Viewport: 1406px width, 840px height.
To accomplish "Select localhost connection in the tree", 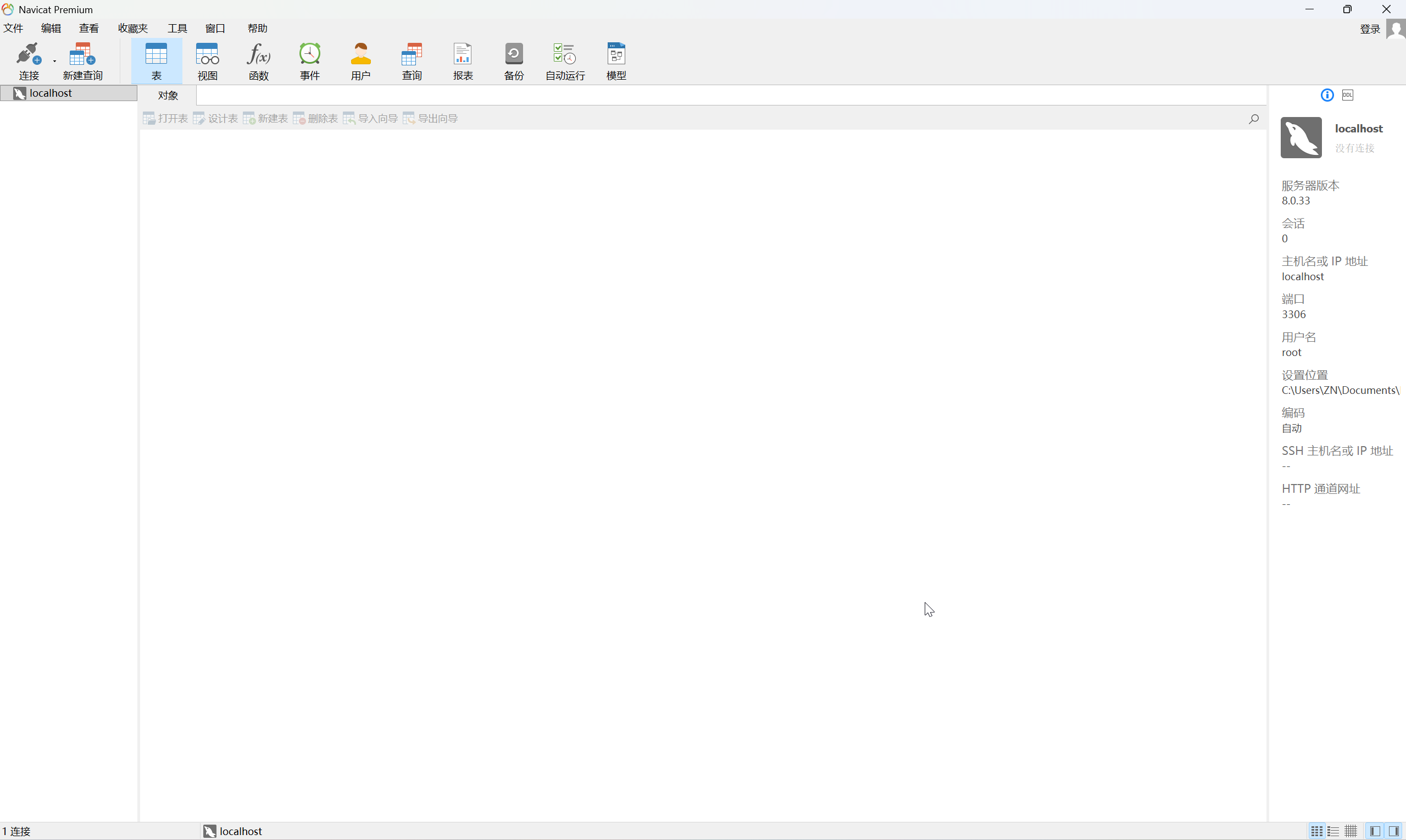I will [x=51, y=93].
